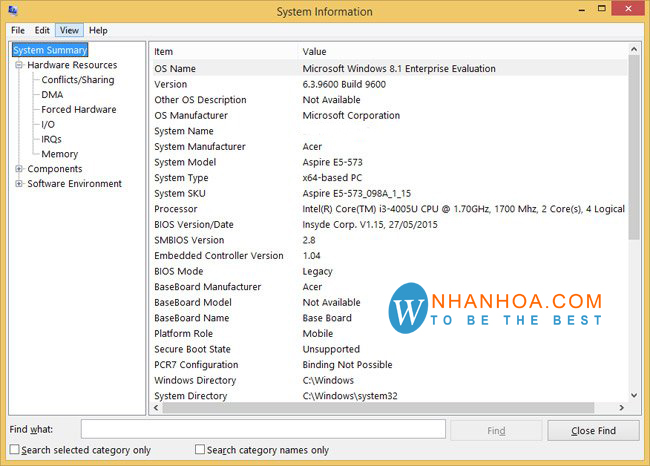This screenshot has width=650, height=466.
Task: Select the BIOS Mode row
Action: [x=390, y=271]
